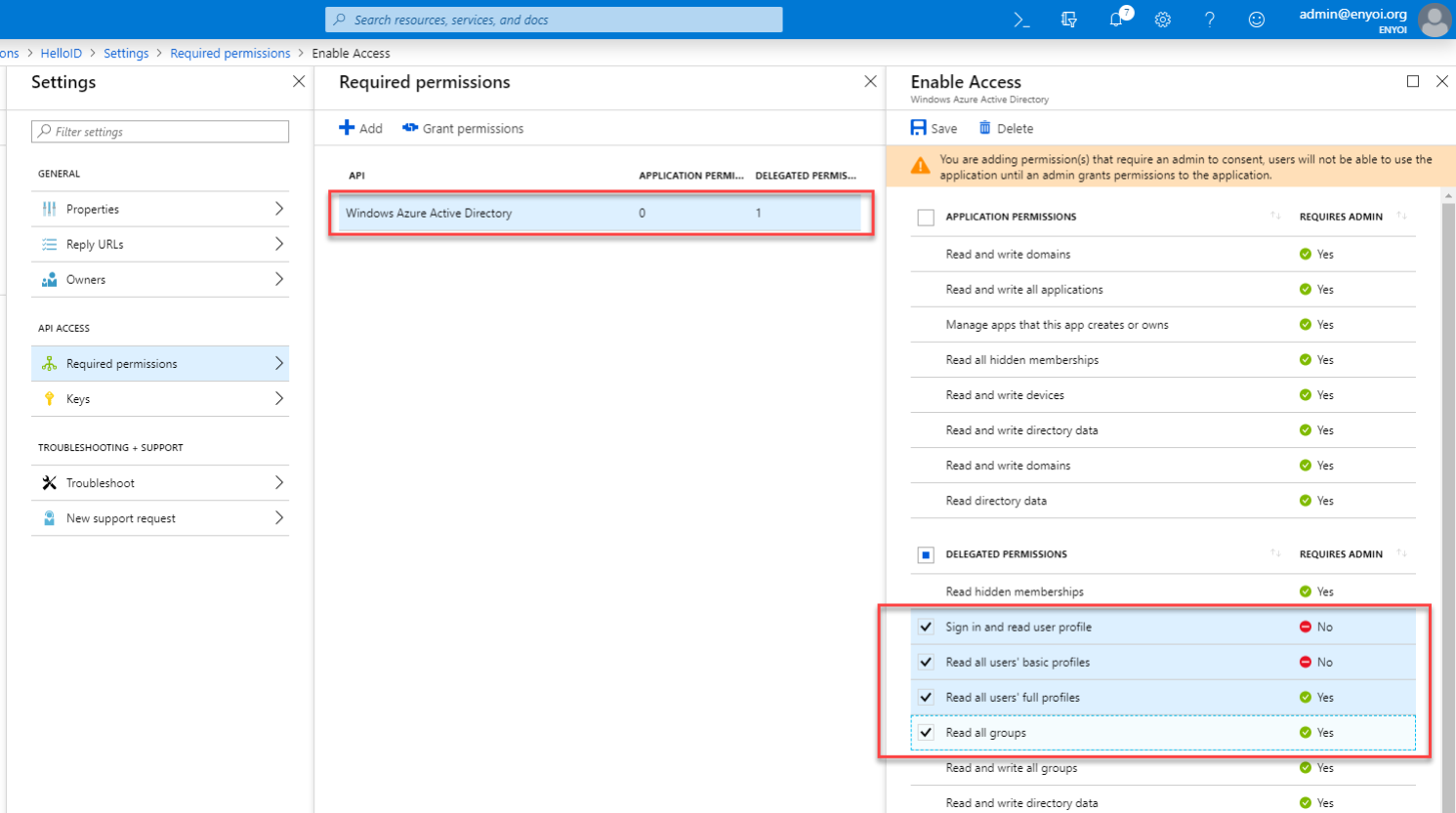Viewport: 1456px width, 813px height.
Task: Send feedback via smiley icon
Action: pyautogui.click(x=1256, y=20)
